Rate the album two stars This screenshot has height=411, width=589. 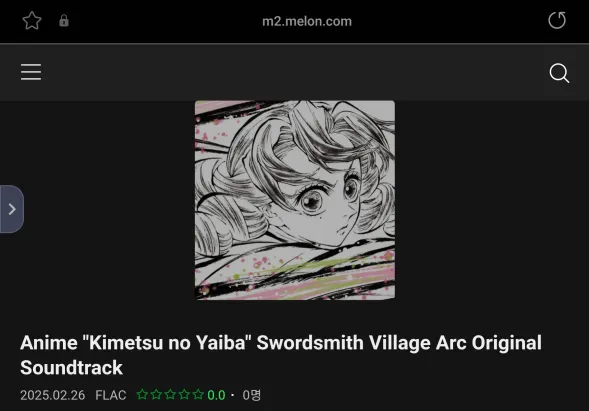pyautogui.click(x=156, y=395)
